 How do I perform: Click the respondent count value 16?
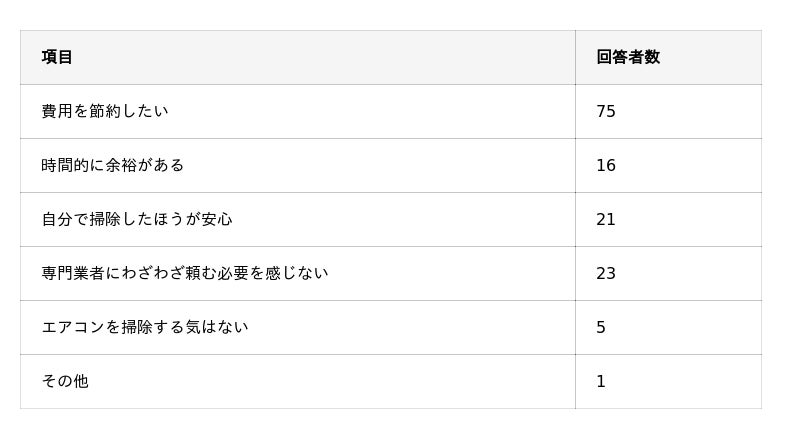point(606,165)
